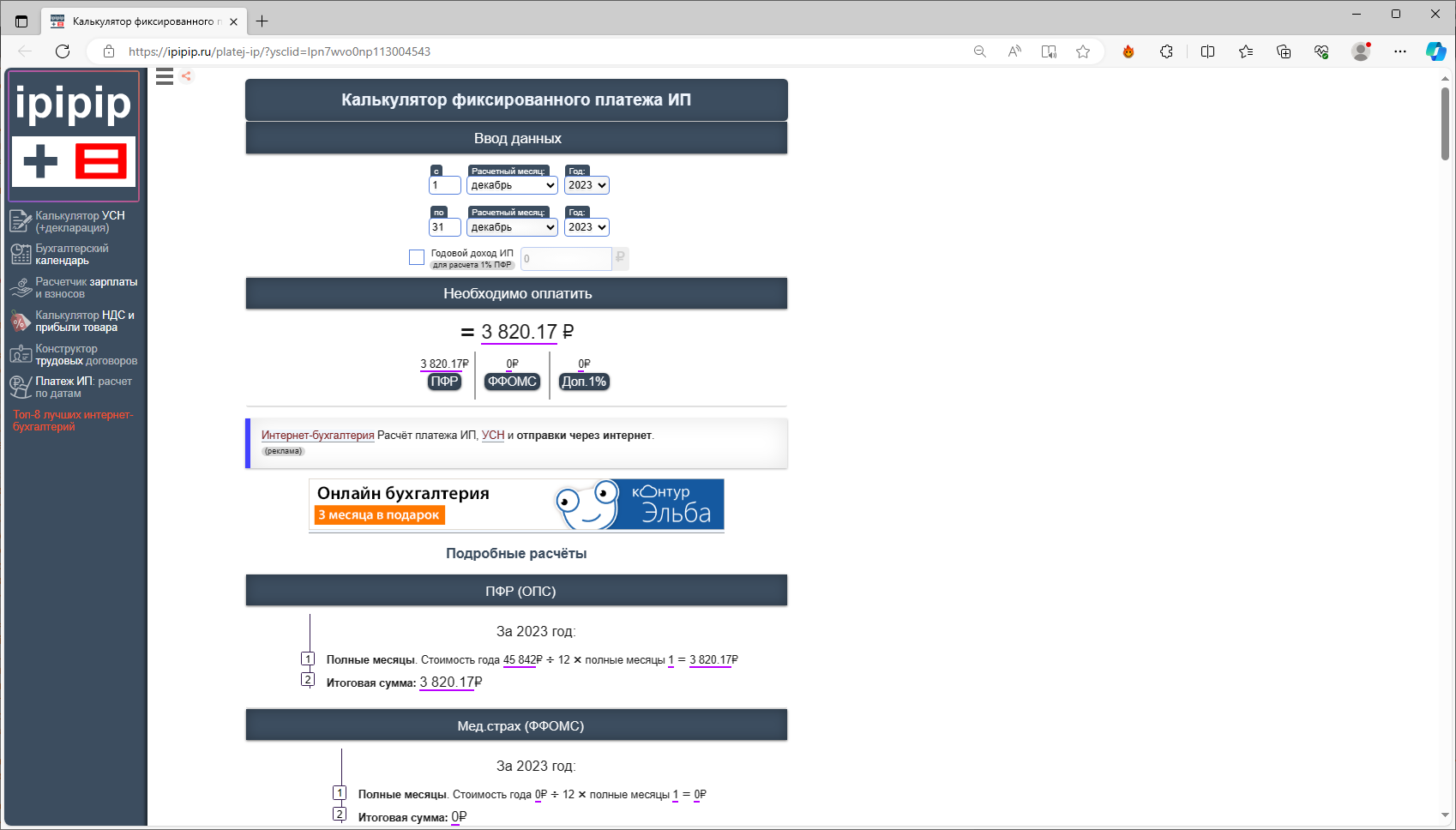
Task: Click salary calculator hand icon
Action: 21,287
